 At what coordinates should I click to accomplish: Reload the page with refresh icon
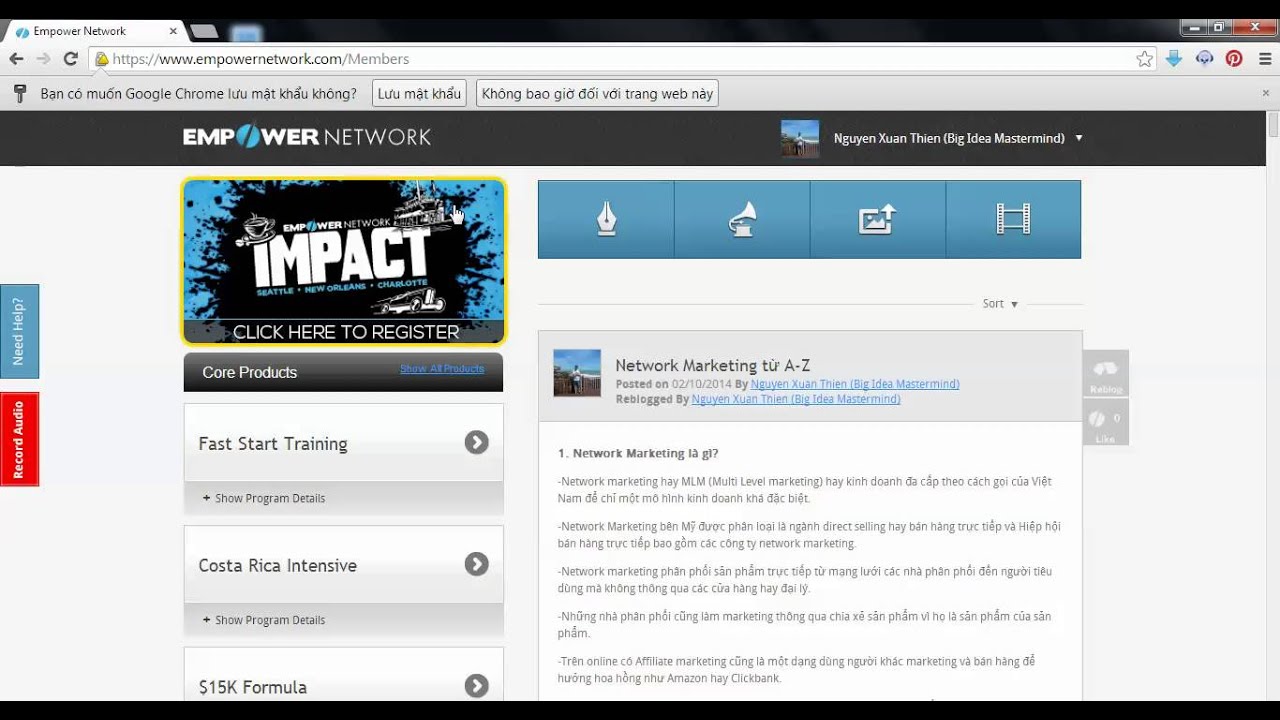70,59
